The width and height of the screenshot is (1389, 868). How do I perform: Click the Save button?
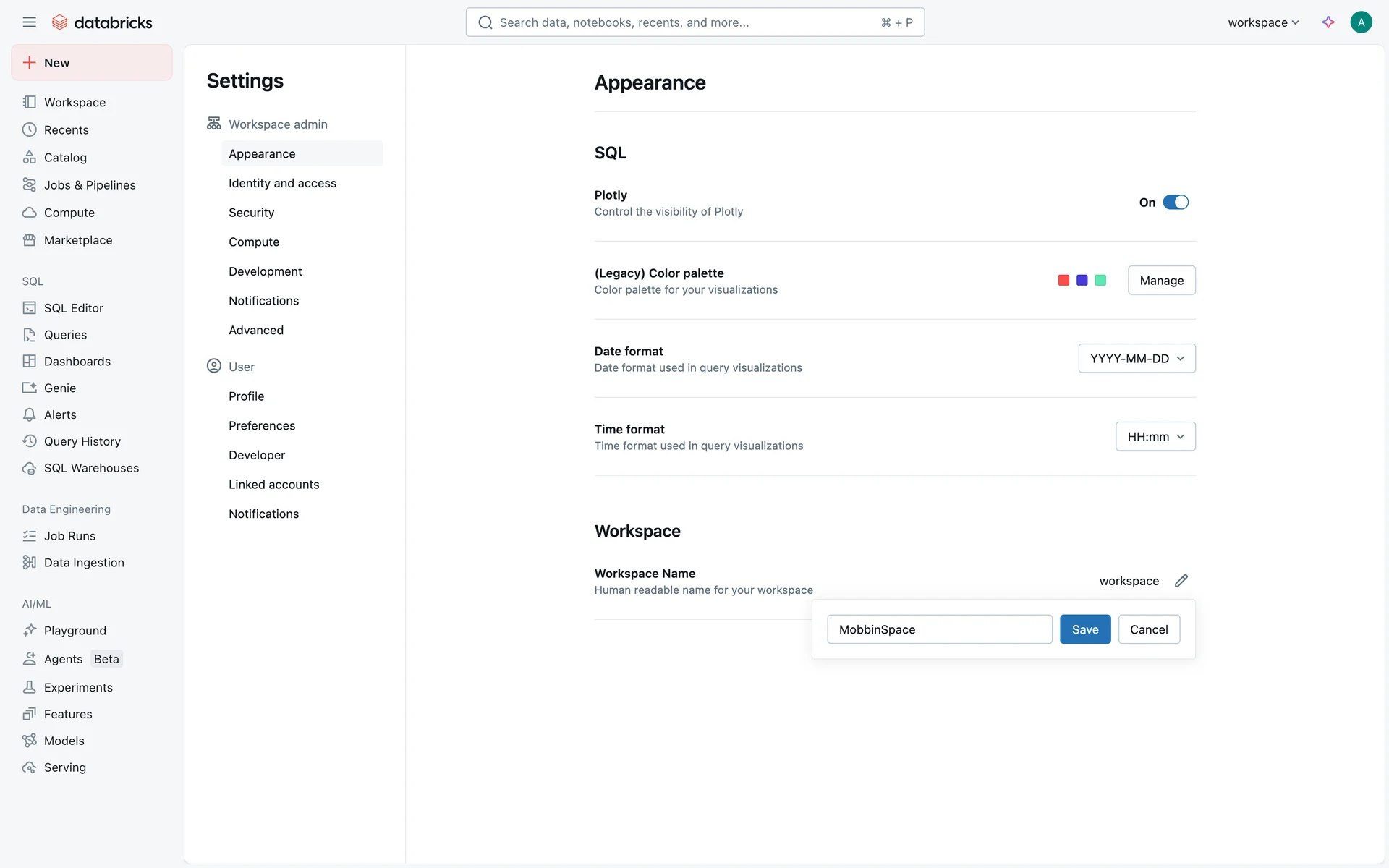click(1084, 629)
